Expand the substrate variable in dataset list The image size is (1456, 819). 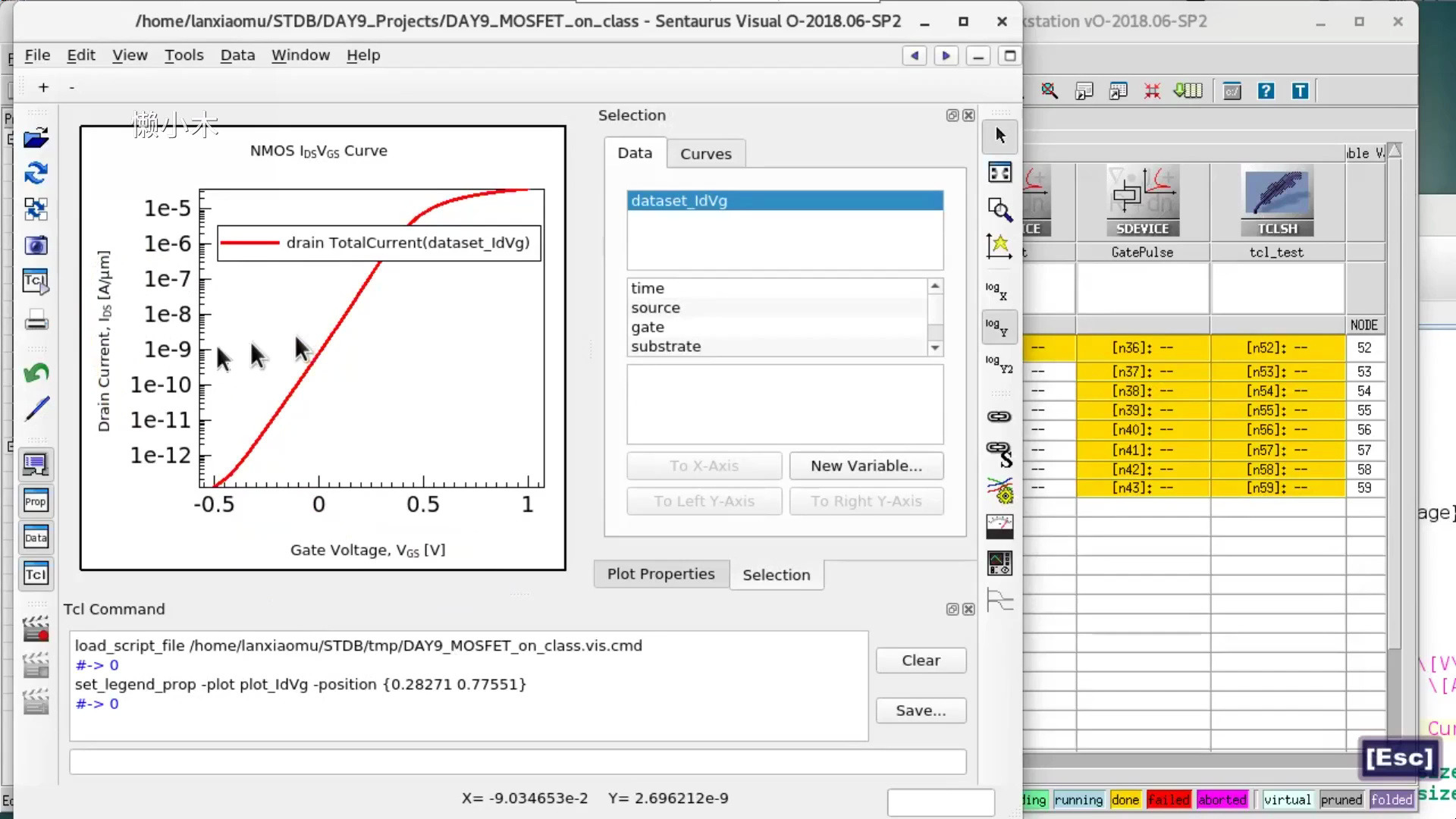666,346
